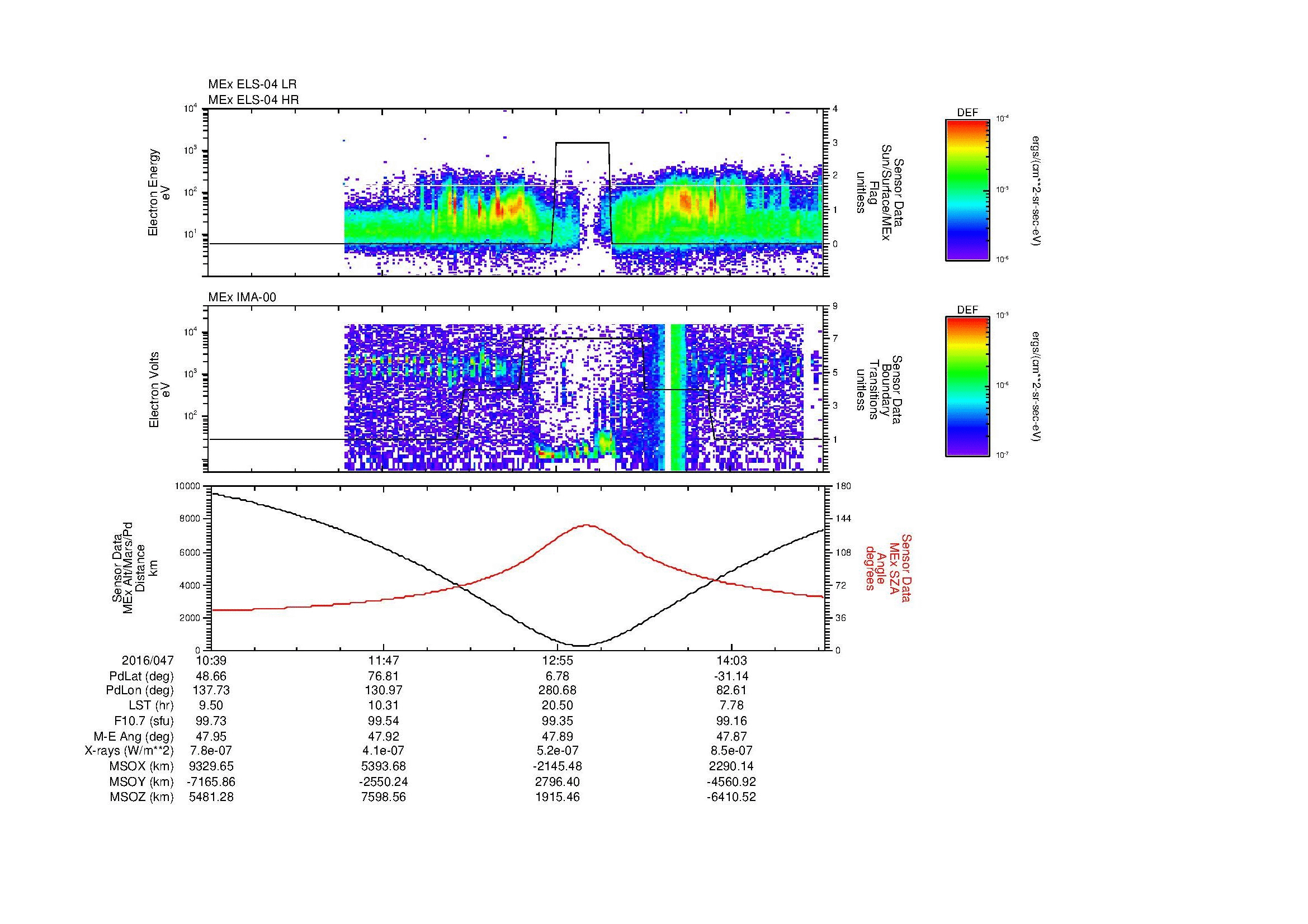Click the MSOZ (km) row label
This screenshot has width=1308, height=924.
click(142, 797)
